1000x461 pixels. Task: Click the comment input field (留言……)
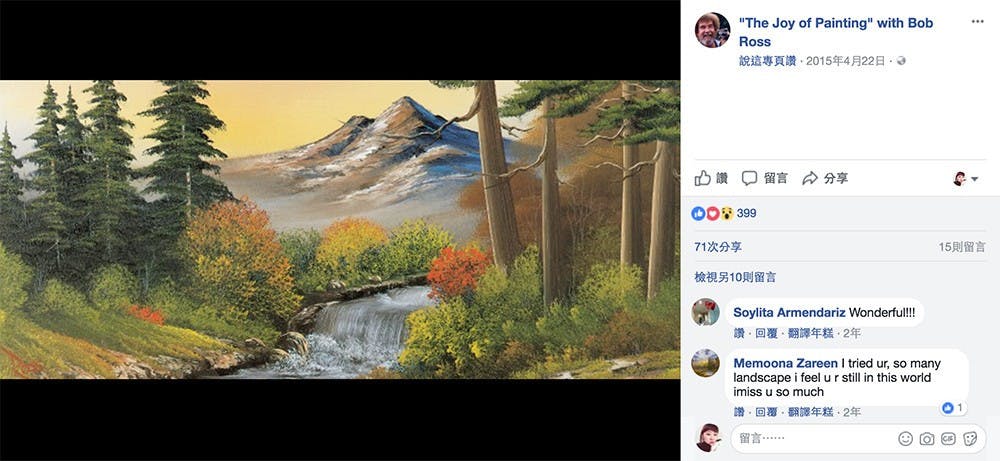(810, 438)
